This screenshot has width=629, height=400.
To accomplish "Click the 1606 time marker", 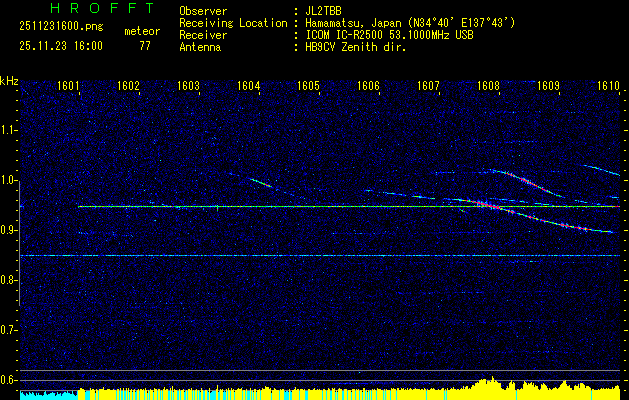I will [368, 86].
